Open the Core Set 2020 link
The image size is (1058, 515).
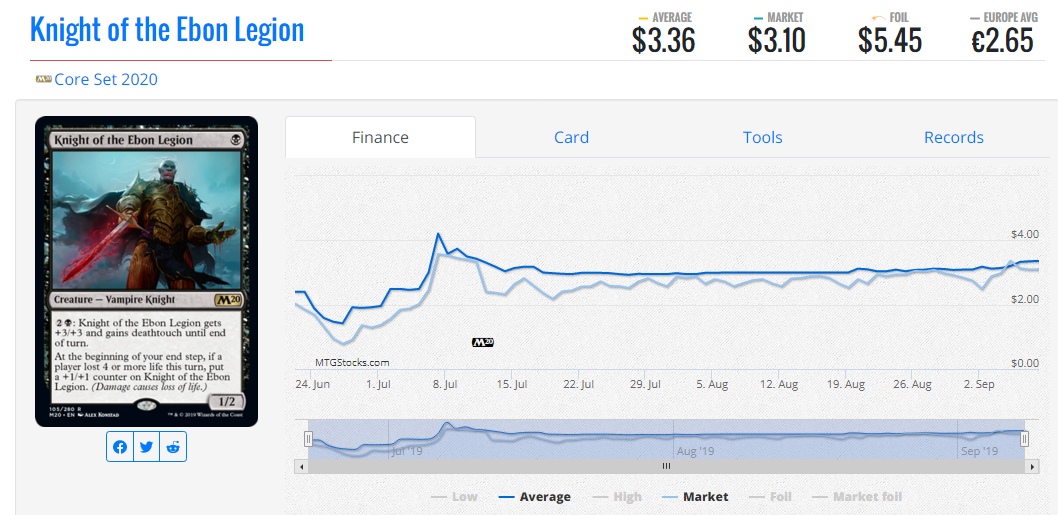[106, 80]
